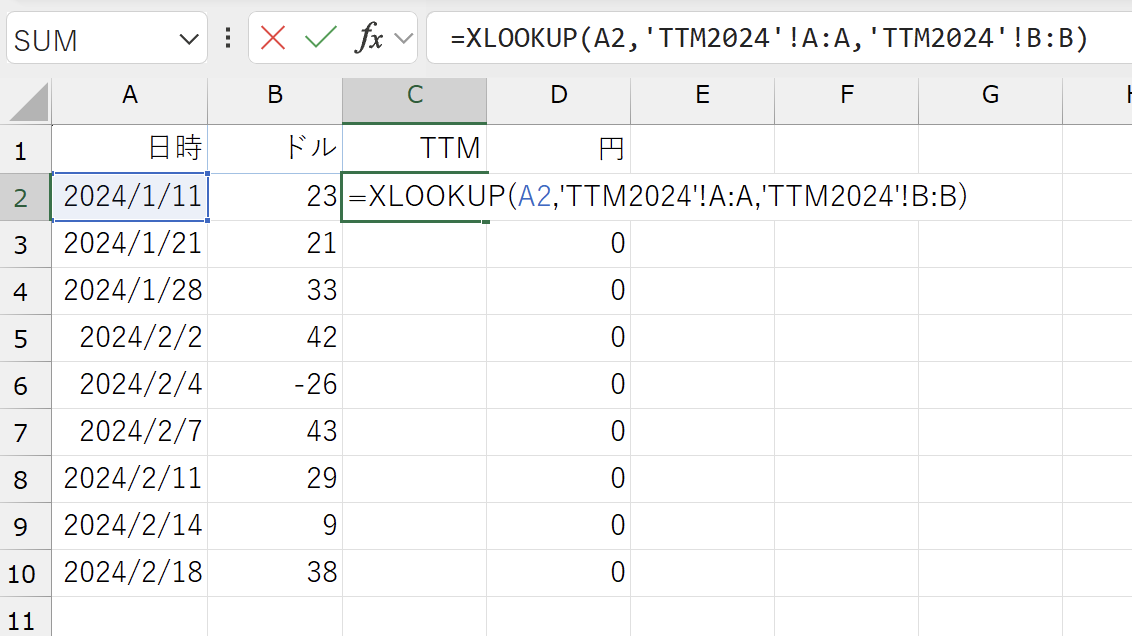The image size is (1132, 636).
Task: Expand the Name Box SUM dropdown
Action: pyautogui.click(x=189, y=40)
